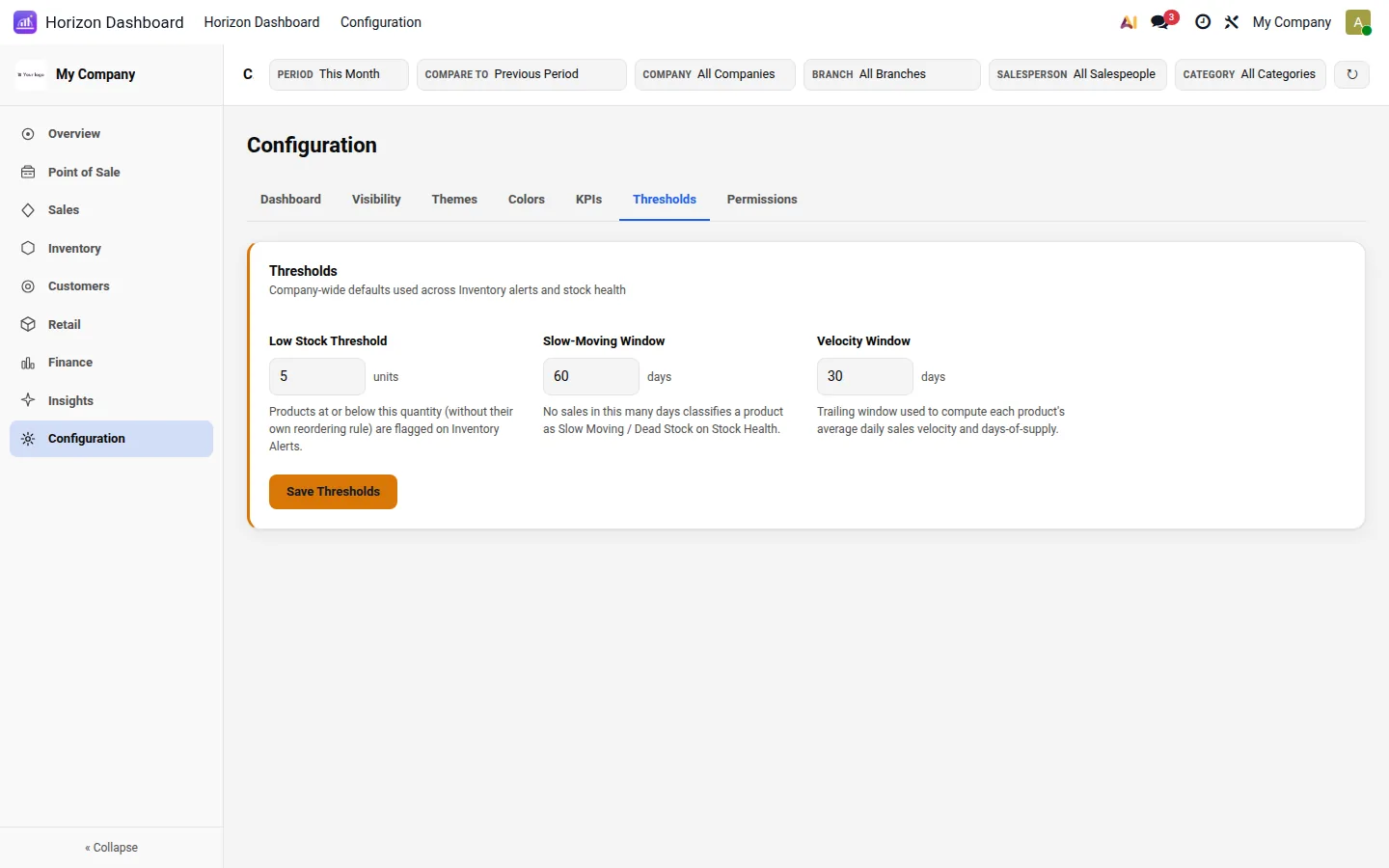Switch to the Dashboard tab
This screenshot has height=868, width=1389.
[290, 200]
